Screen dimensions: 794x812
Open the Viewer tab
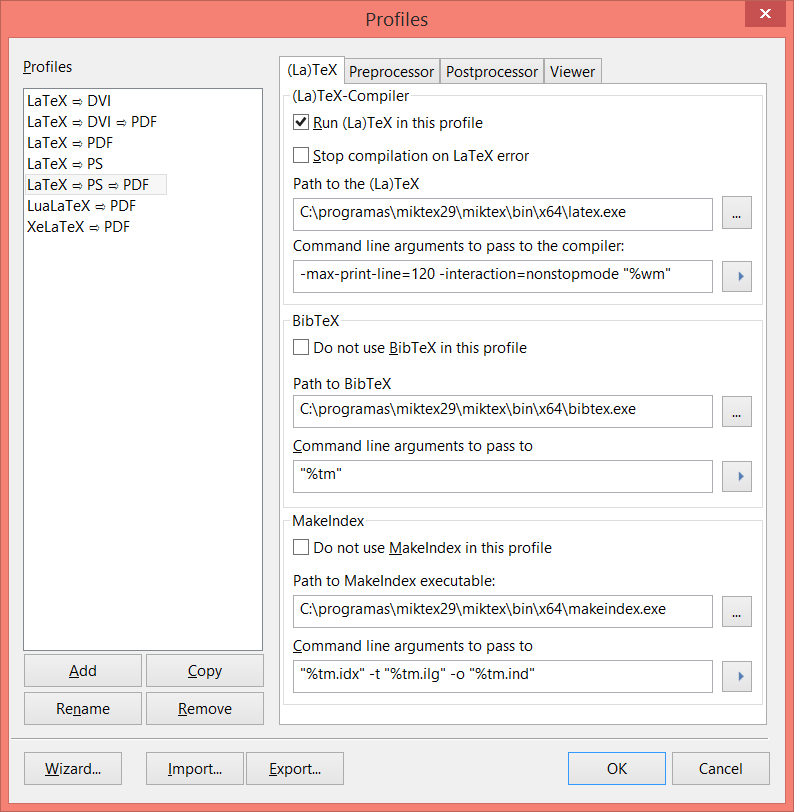[x=572, y=71]
